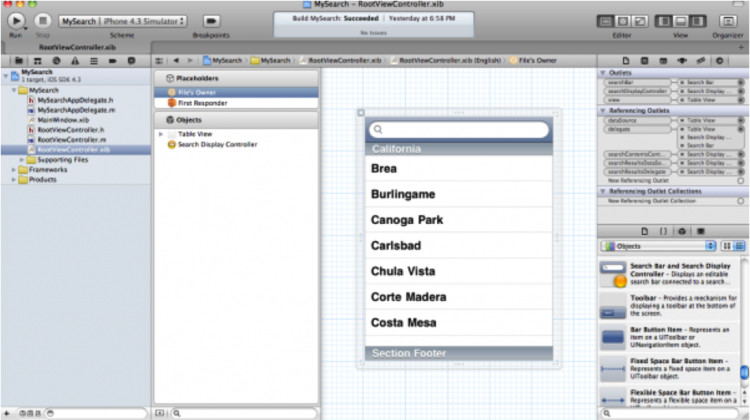This screenshot has width=750, height=420.
Task: Open the Organizer window
Action: 728,22
